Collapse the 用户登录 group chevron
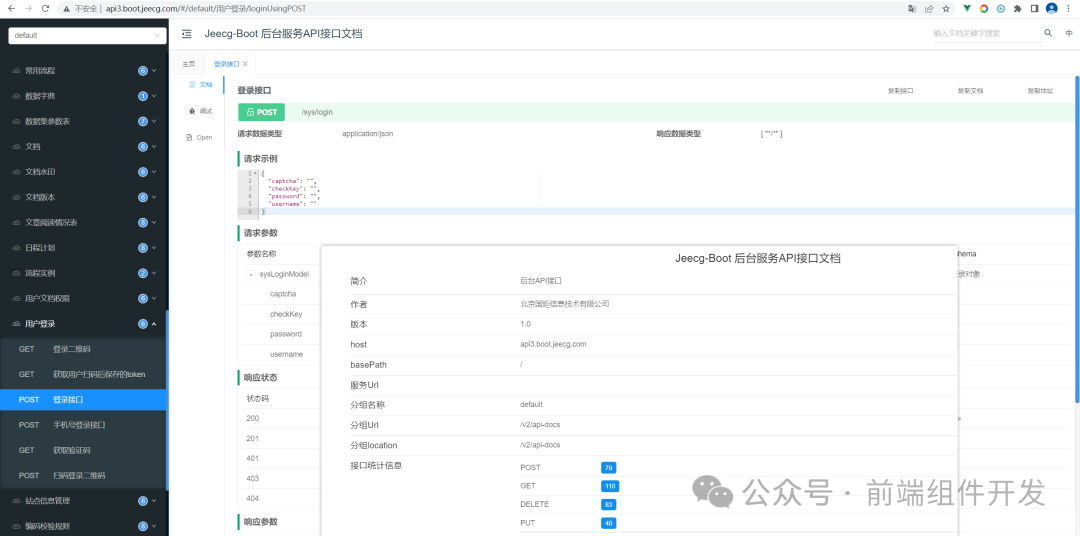Screen dimensions: 1080x536 coord(154,324)
